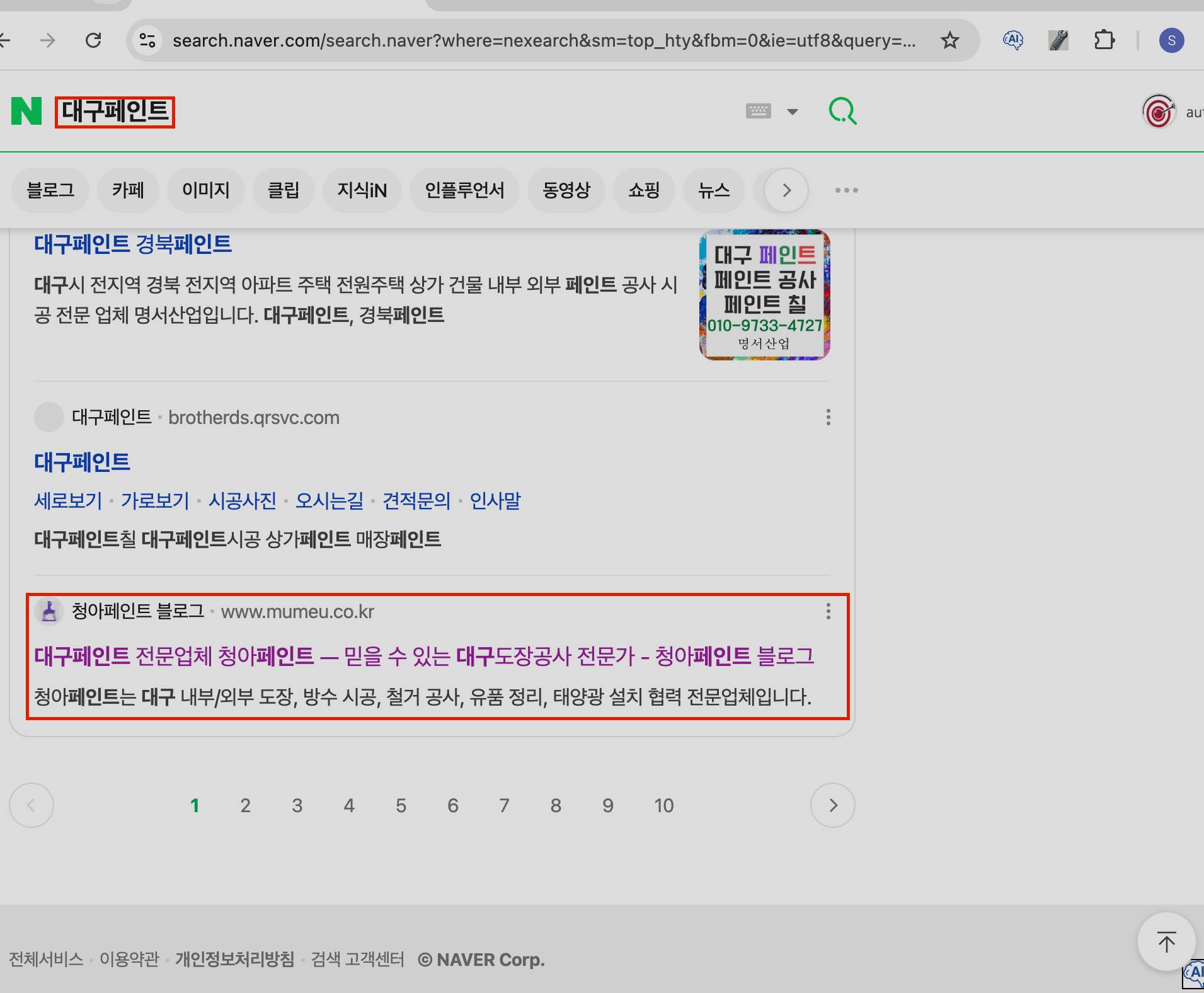Click the 청아페인트 result description text
Screen dimensions: 1204x993
(423, 697)
